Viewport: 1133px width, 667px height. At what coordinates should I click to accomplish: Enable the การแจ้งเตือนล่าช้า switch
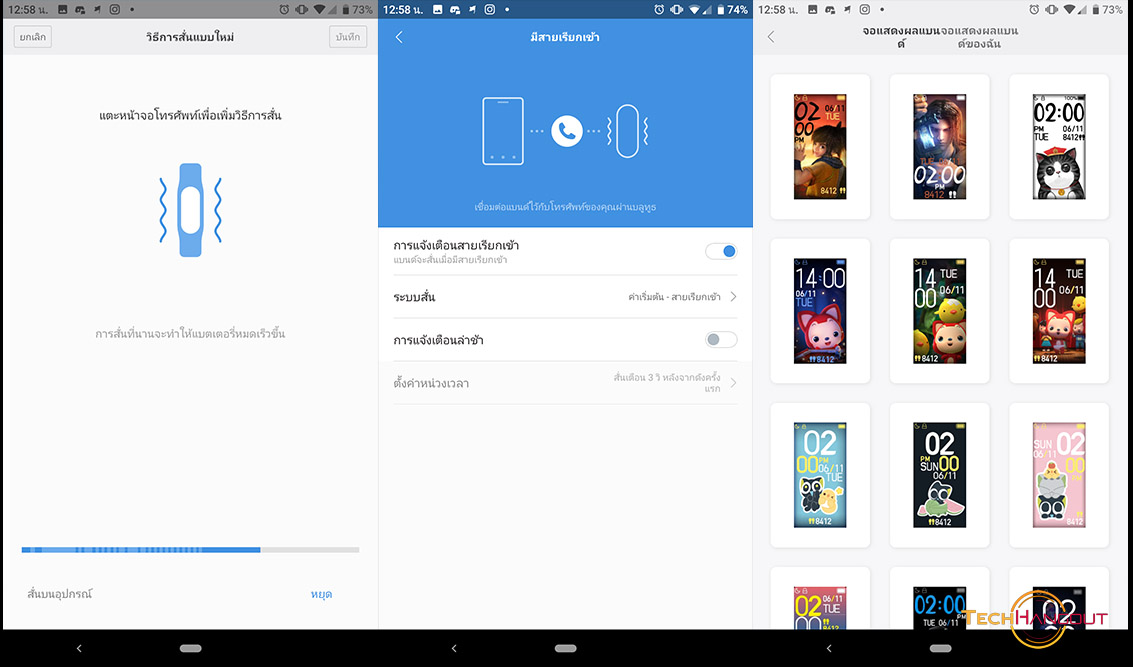[721, 340]
